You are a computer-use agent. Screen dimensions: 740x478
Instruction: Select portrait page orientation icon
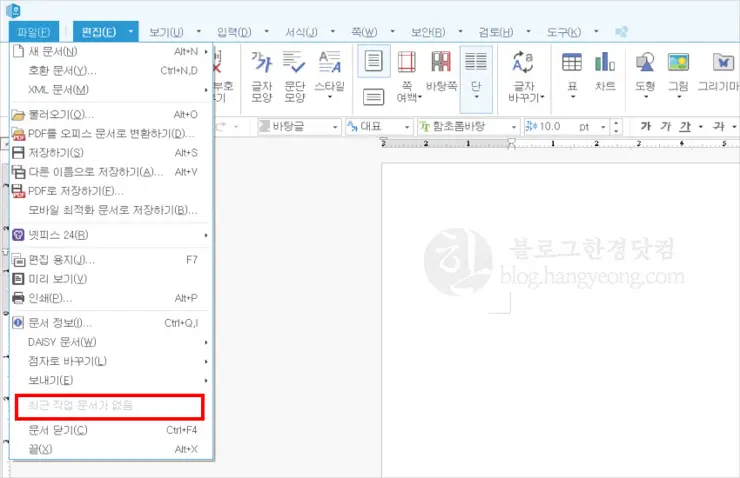[x=374, y=61]
